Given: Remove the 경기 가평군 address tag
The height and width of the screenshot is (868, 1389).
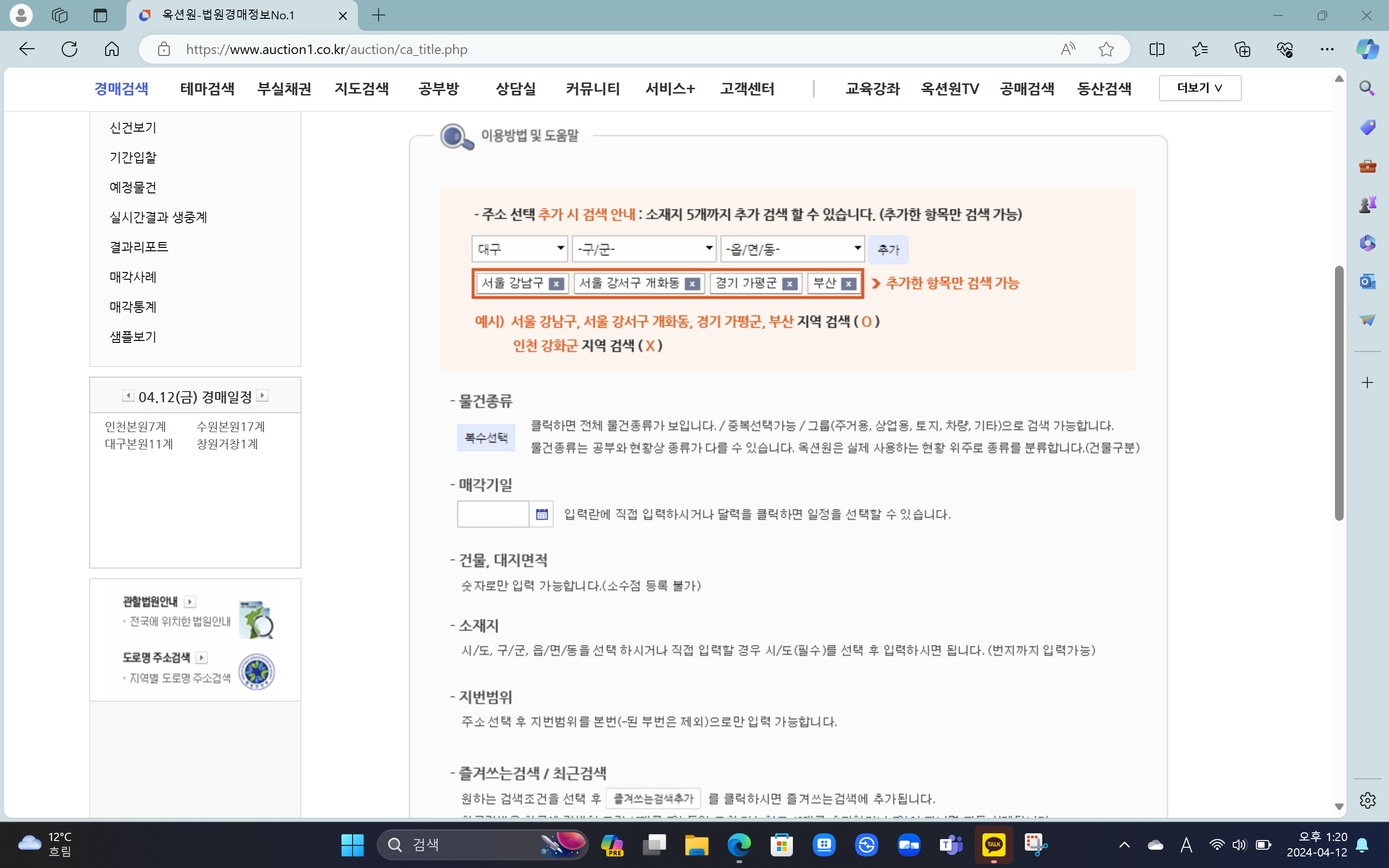Looking at the screenshot, I should tap(790, 284).
